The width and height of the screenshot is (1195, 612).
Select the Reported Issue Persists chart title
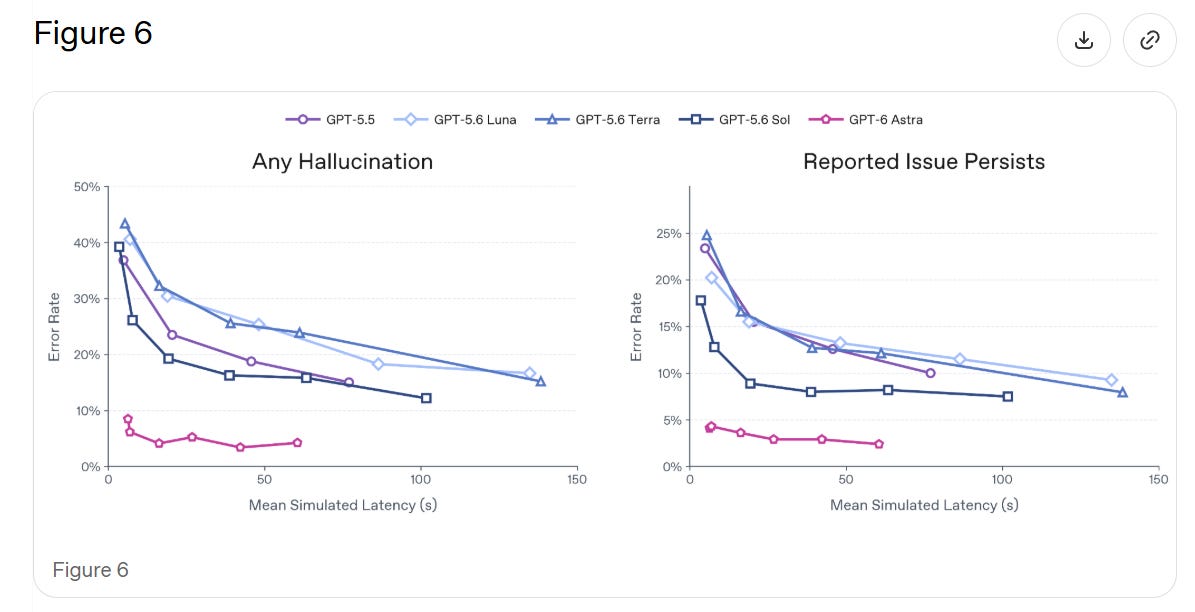click(924, 162)
